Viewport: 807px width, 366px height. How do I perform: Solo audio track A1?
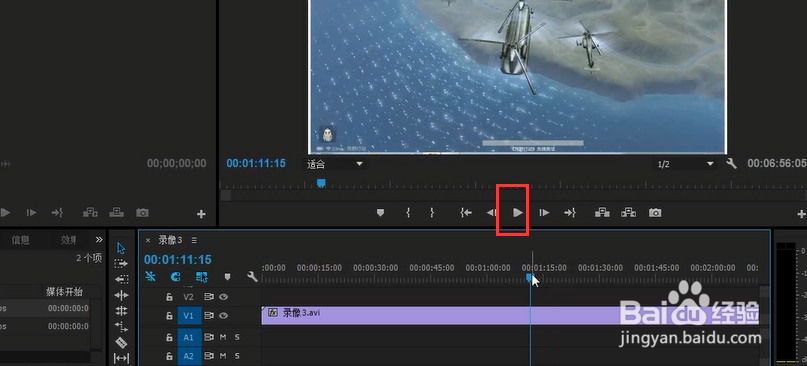tap(237, 338)
